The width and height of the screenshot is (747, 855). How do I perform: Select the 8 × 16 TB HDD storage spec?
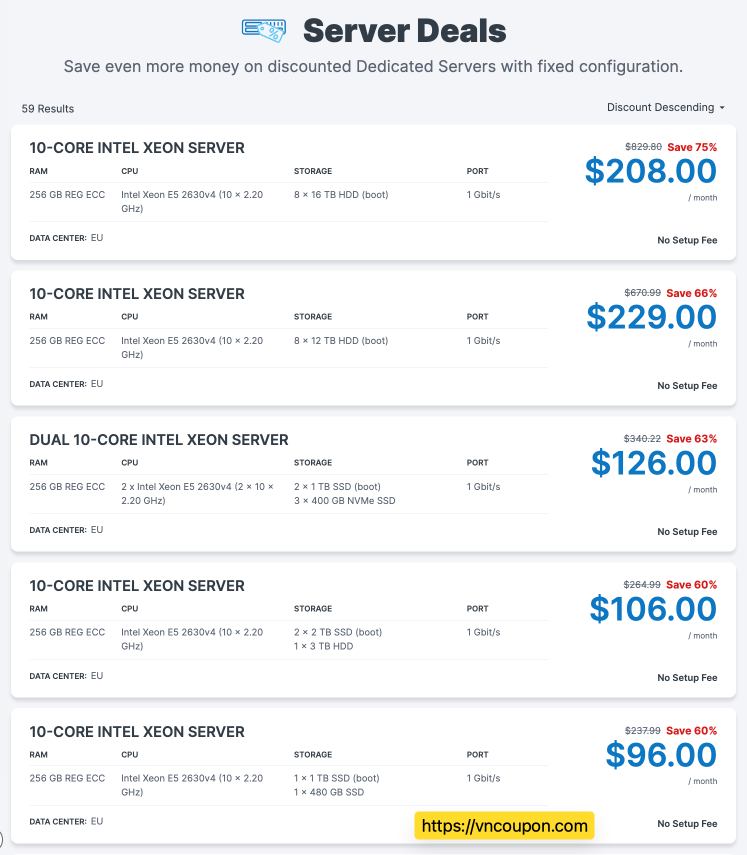click(x=341, y=195)
